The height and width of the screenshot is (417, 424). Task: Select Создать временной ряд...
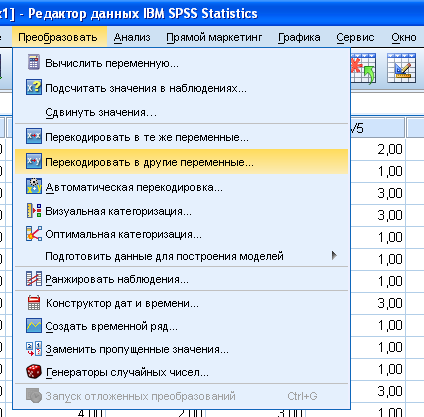181,326
